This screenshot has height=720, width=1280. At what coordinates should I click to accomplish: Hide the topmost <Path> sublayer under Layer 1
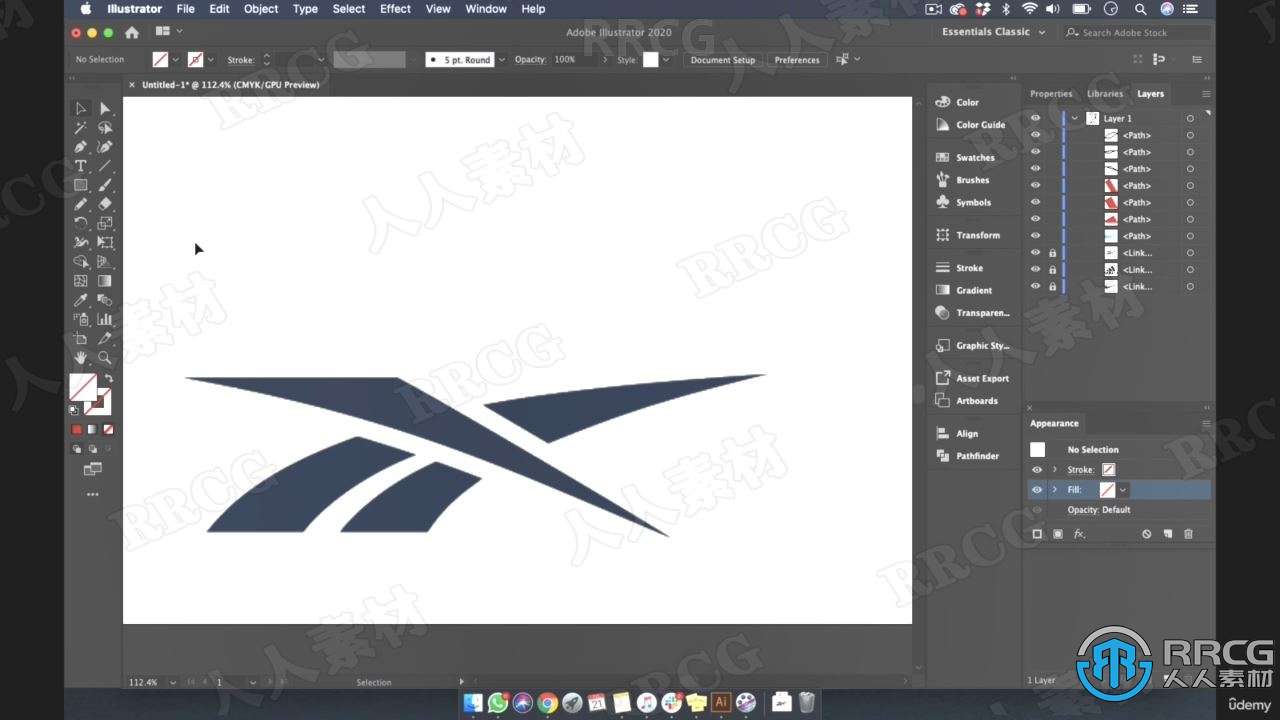(1035, 135)
